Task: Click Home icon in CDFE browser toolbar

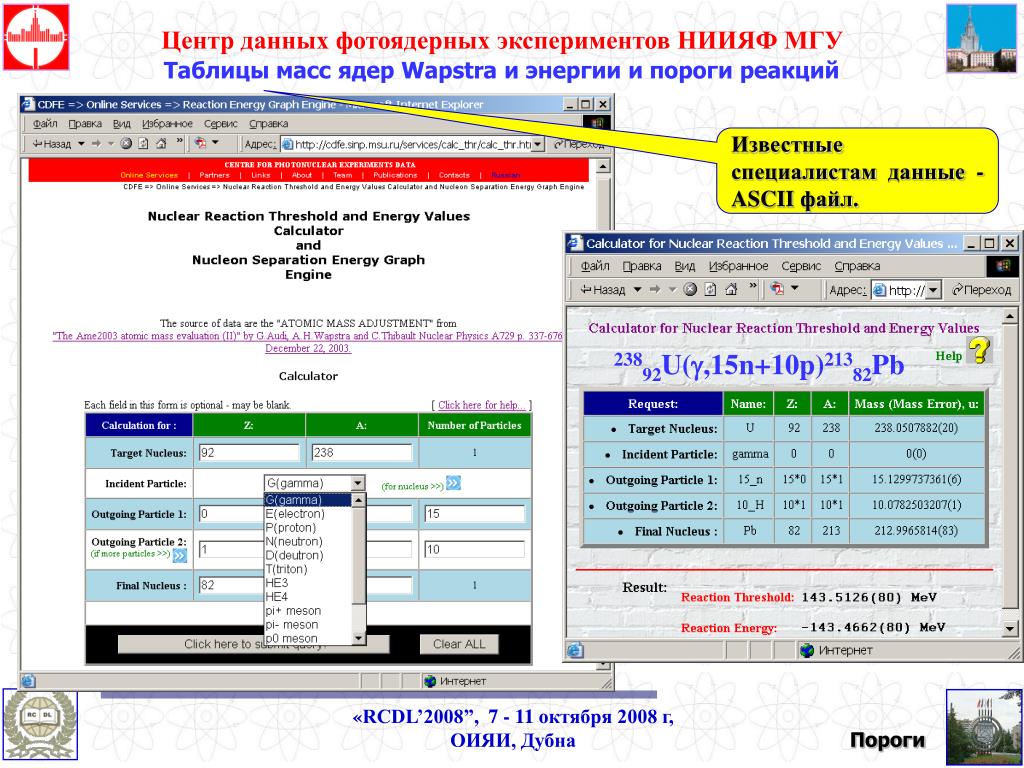Action: pyautogui.click(x=161, y=144)
